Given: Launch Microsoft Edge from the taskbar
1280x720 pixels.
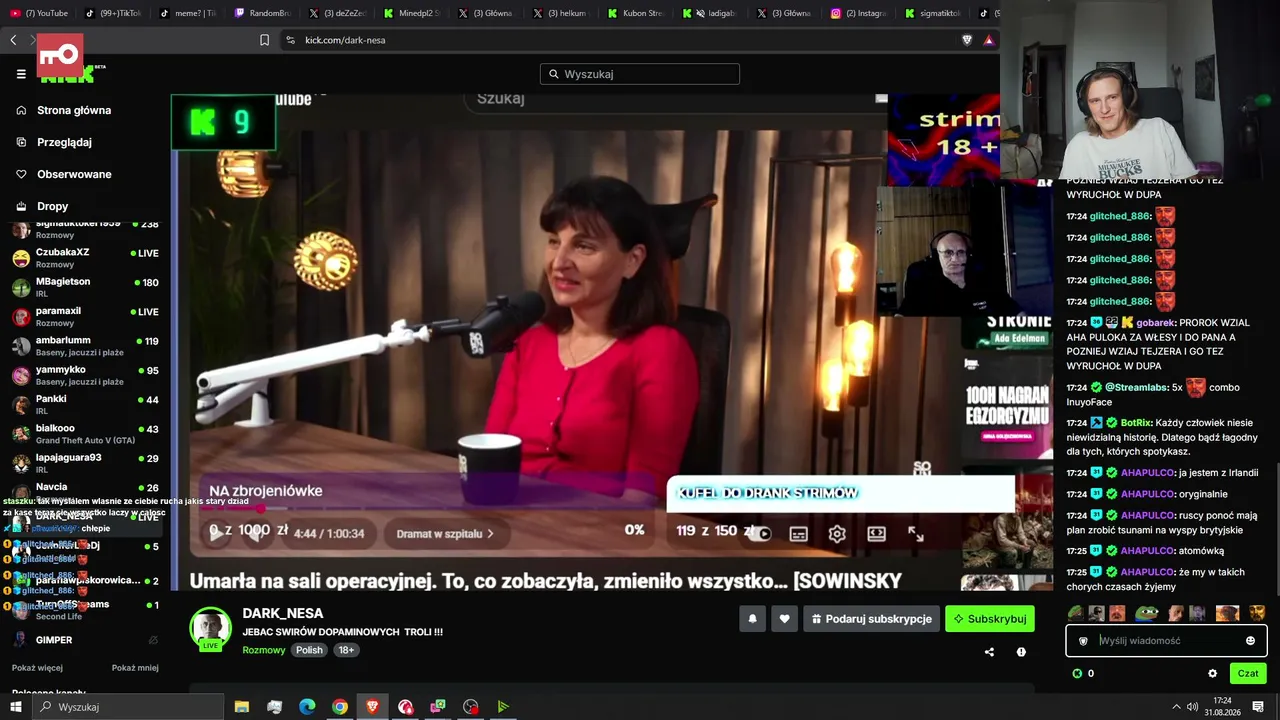Looking at the screenshot, I should 307,707.
